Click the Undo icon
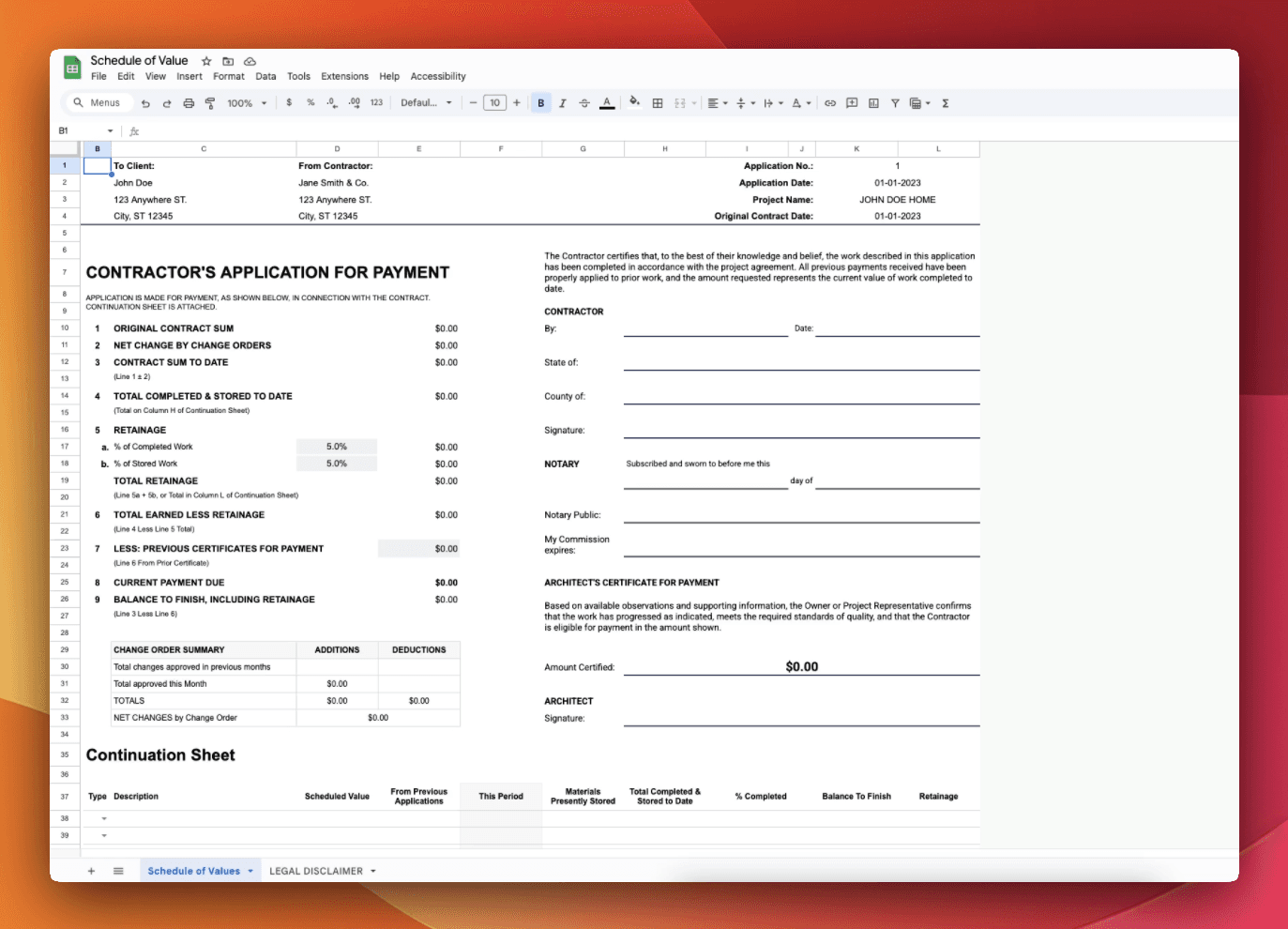The width and height of the screenshot is (1288, 929). click(x=145, y=103)
